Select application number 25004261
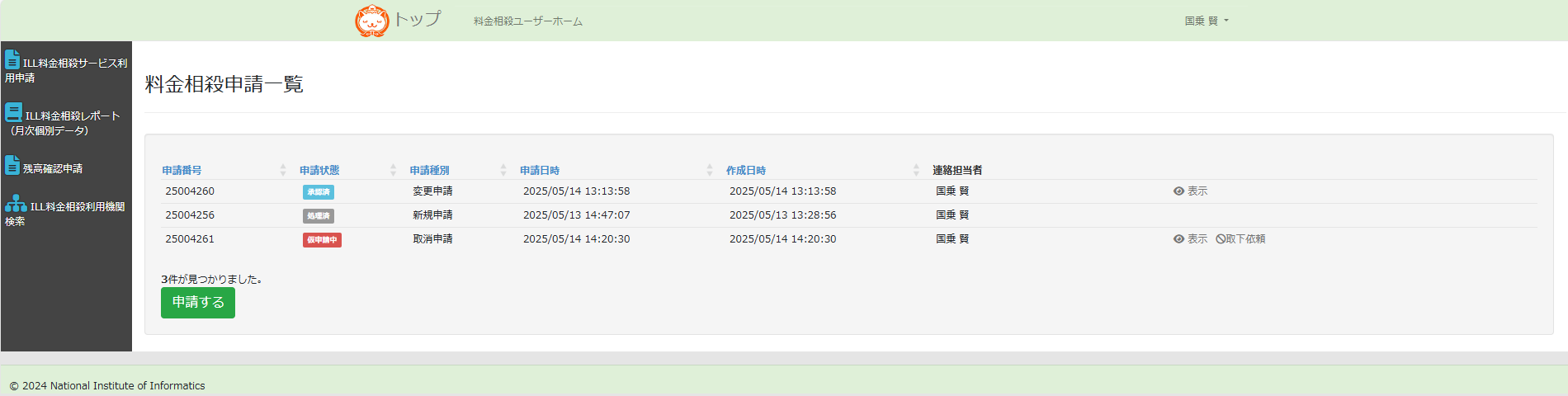Viewport: 1568px width, 396px height. pos(190,239)
